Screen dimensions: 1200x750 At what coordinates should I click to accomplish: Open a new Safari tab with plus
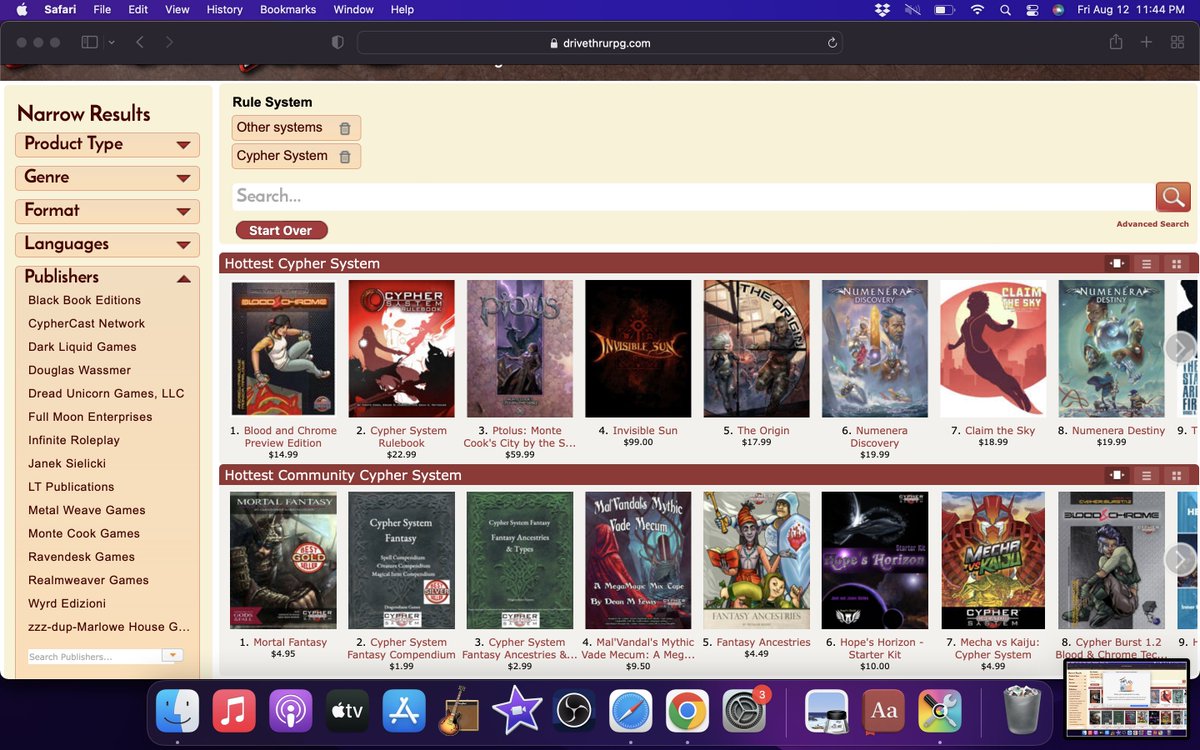[x=1147, y=42]
